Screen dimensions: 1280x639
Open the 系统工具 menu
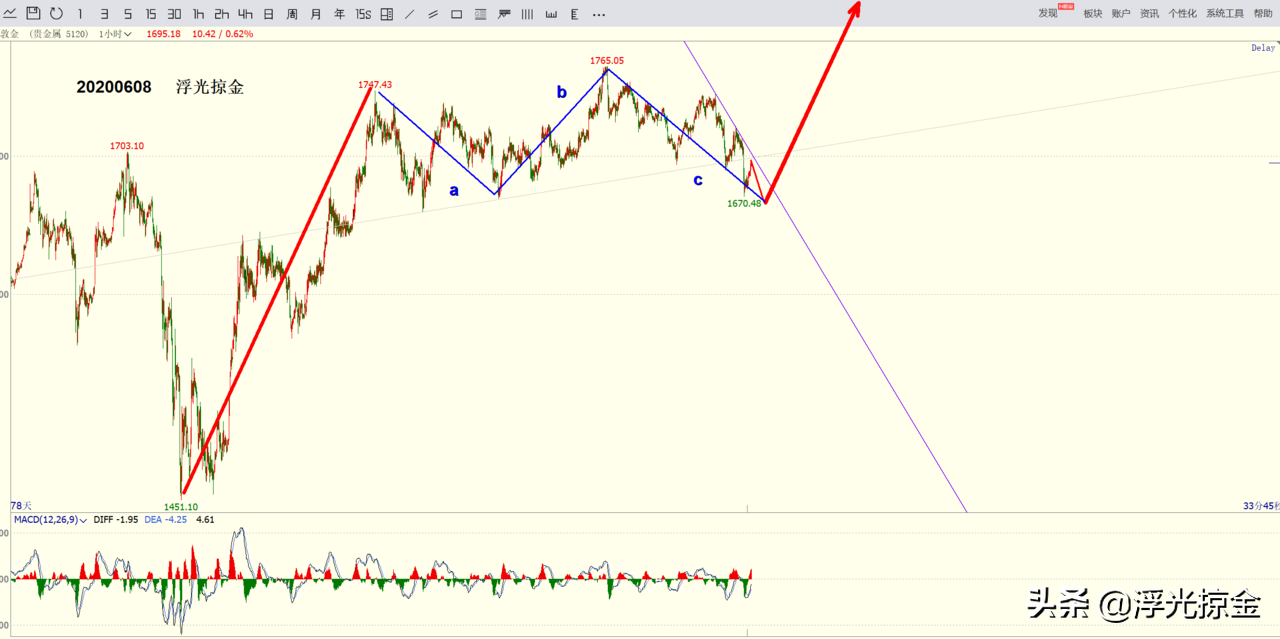click(x=1225, y=14)
